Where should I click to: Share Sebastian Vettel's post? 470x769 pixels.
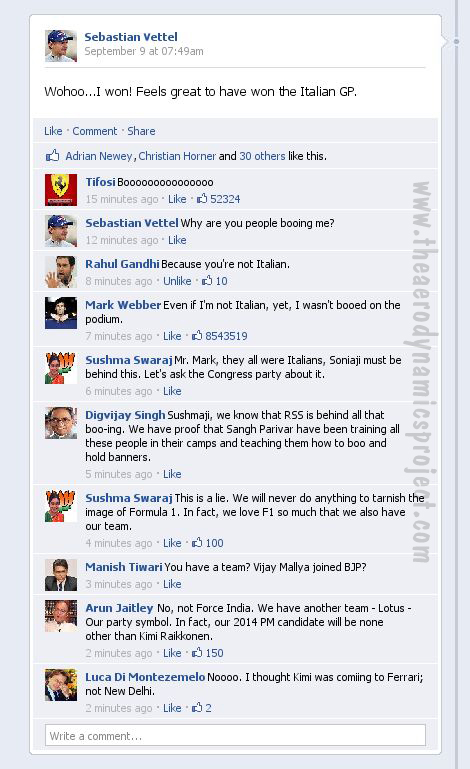[x=141, y=131]
